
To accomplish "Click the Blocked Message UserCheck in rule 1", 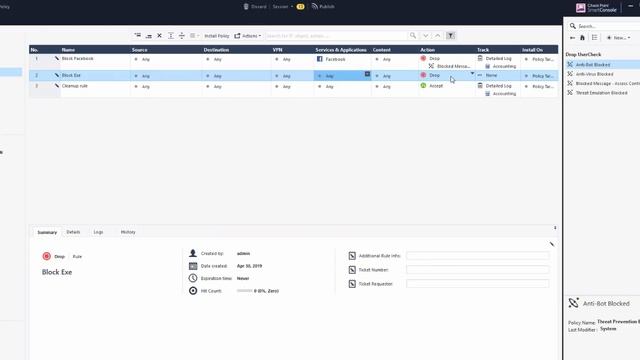I will pyautogui.click(x=449, y=66).
